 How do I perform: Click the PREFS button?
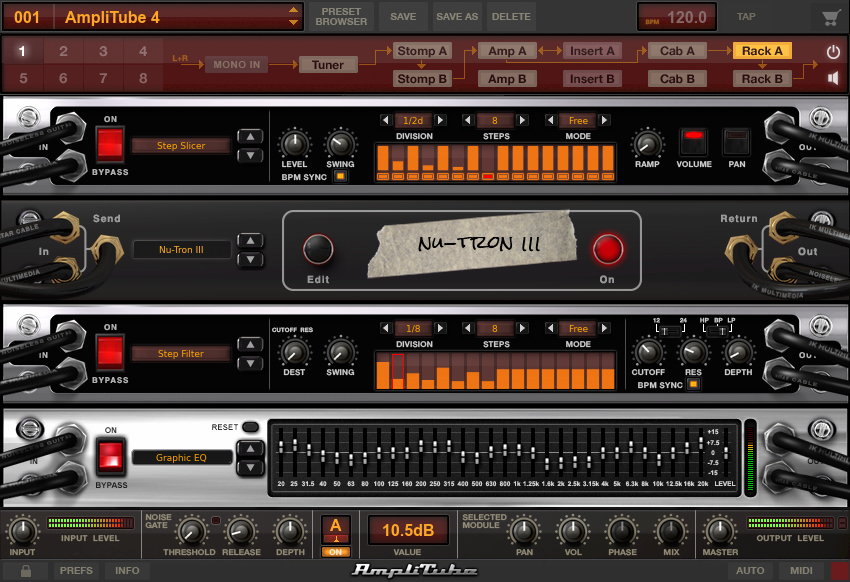76,571
